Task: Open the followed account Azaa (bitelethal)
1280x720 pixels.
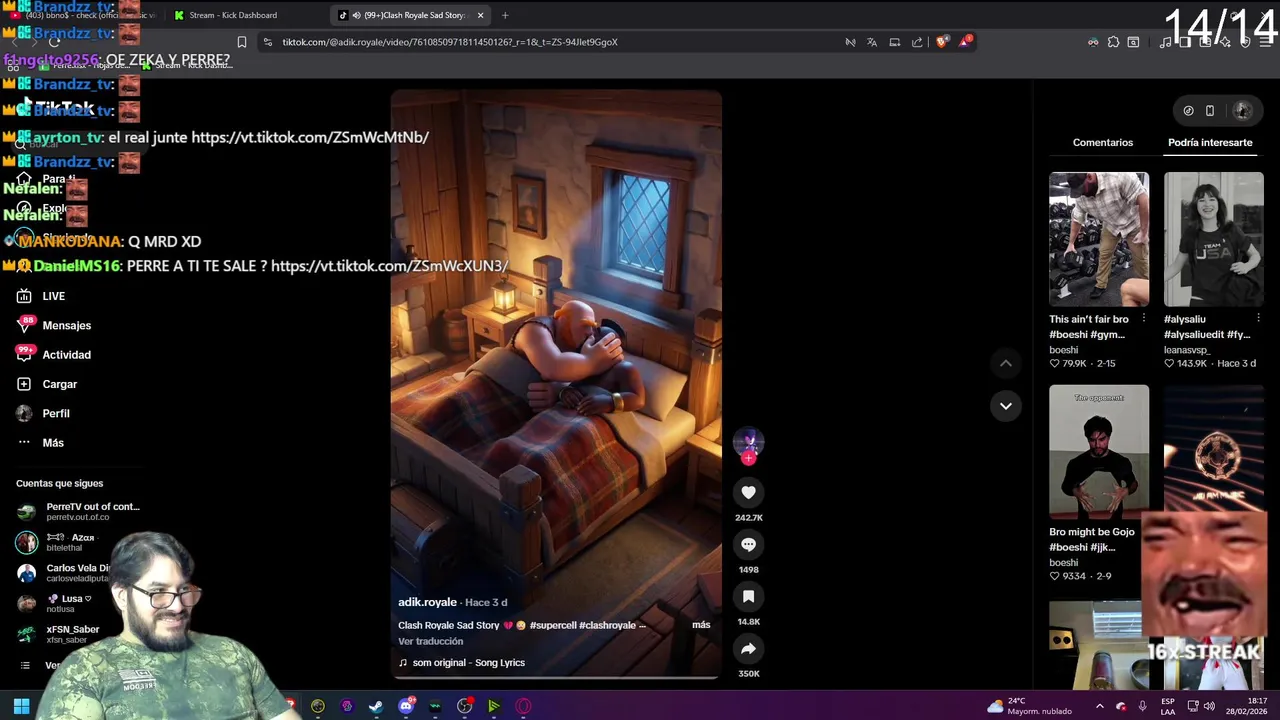Action: [x=56, y=542]
